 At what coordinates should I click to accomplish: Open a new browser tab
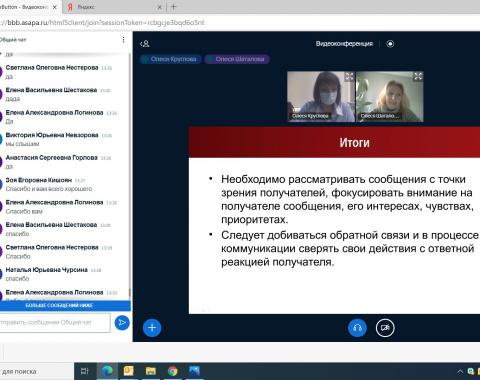tap(173, 7)
